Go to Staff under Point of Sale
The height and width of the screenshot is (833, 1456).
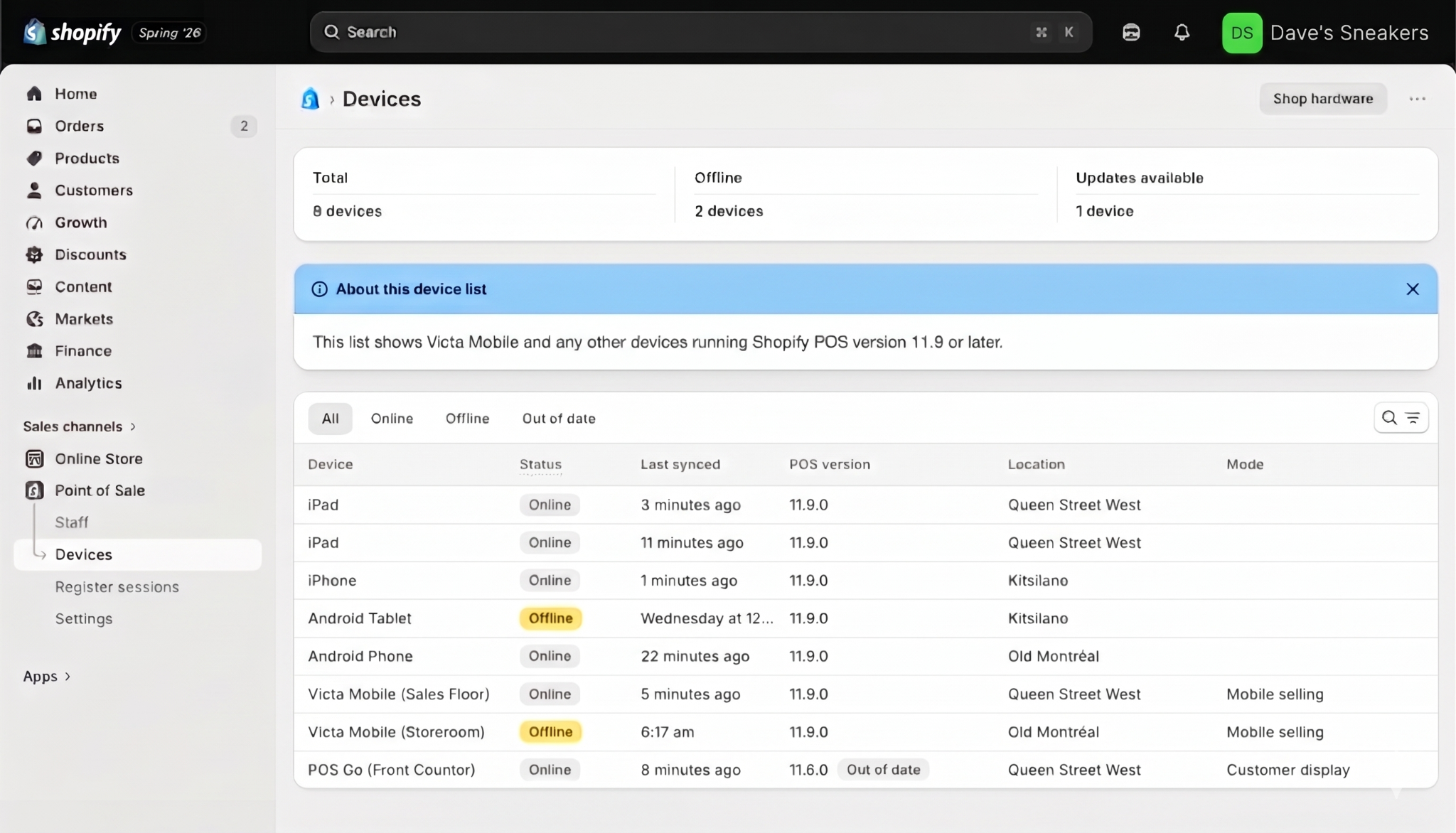click(x=72, y=522)
